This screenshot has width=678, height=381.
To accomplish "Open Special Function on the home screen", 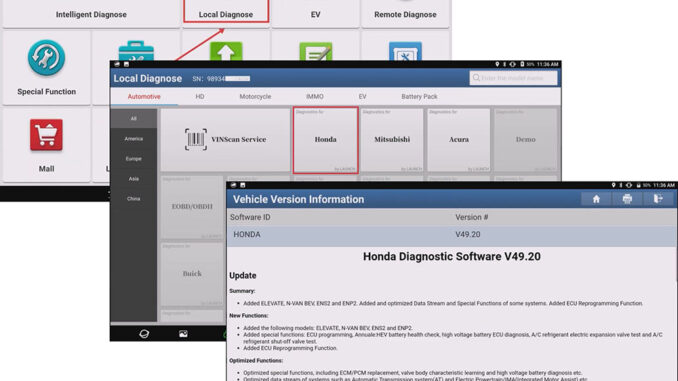I will (46, 67).
